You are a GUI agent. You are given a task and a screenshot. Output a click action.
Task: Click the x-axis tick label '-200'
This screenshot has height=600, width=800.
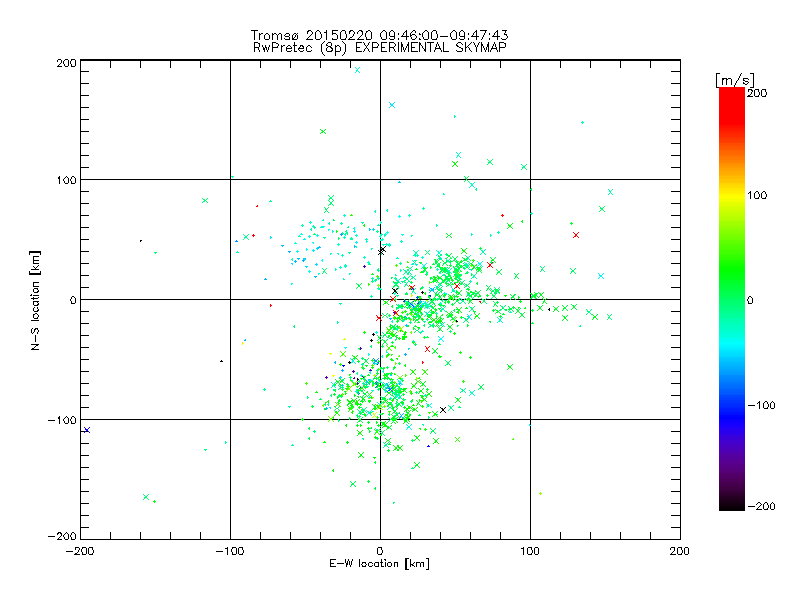point(80,551)
